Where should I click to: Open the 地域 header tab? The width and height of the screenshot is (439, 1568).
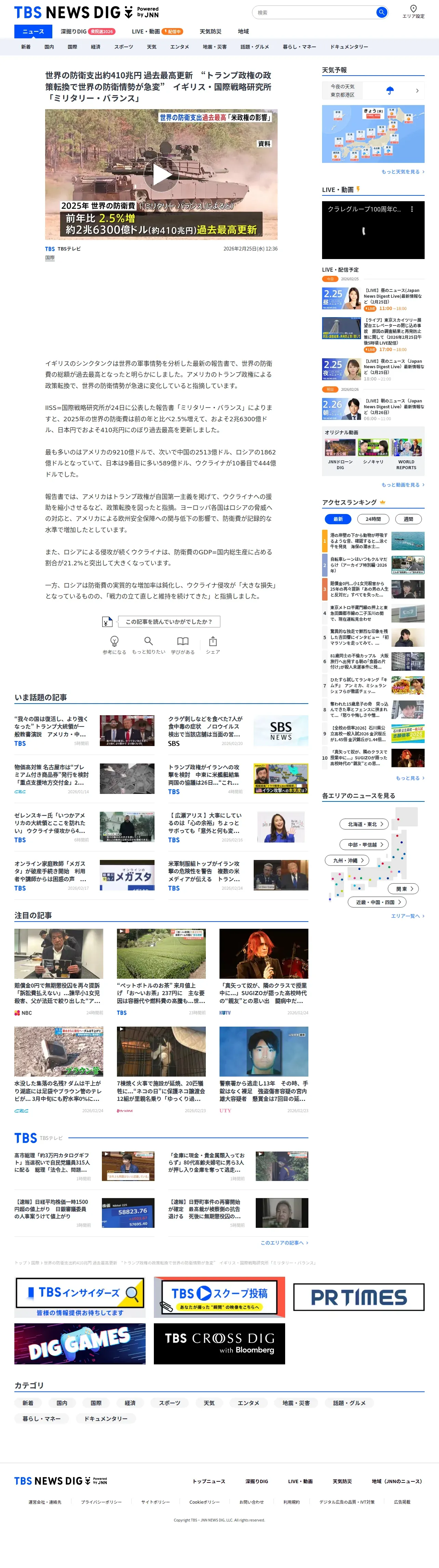[x=243, y=31]
